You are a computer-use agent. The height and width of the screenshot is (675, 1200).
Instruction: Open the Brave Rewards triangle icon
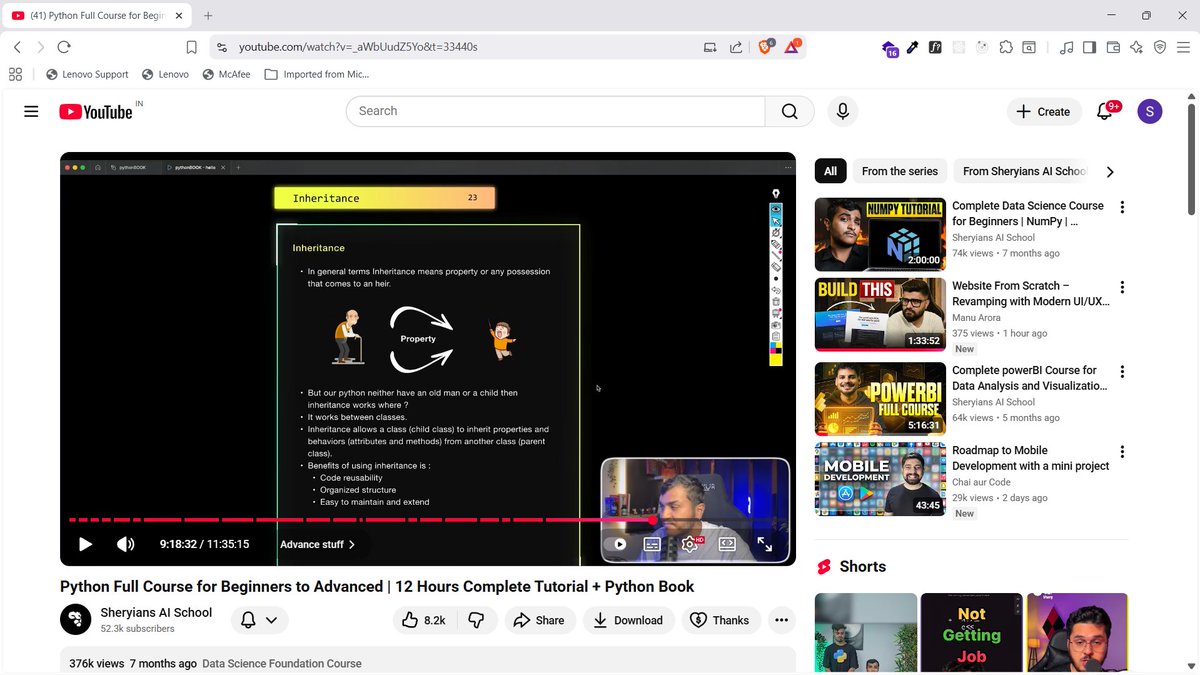[791, 47]
